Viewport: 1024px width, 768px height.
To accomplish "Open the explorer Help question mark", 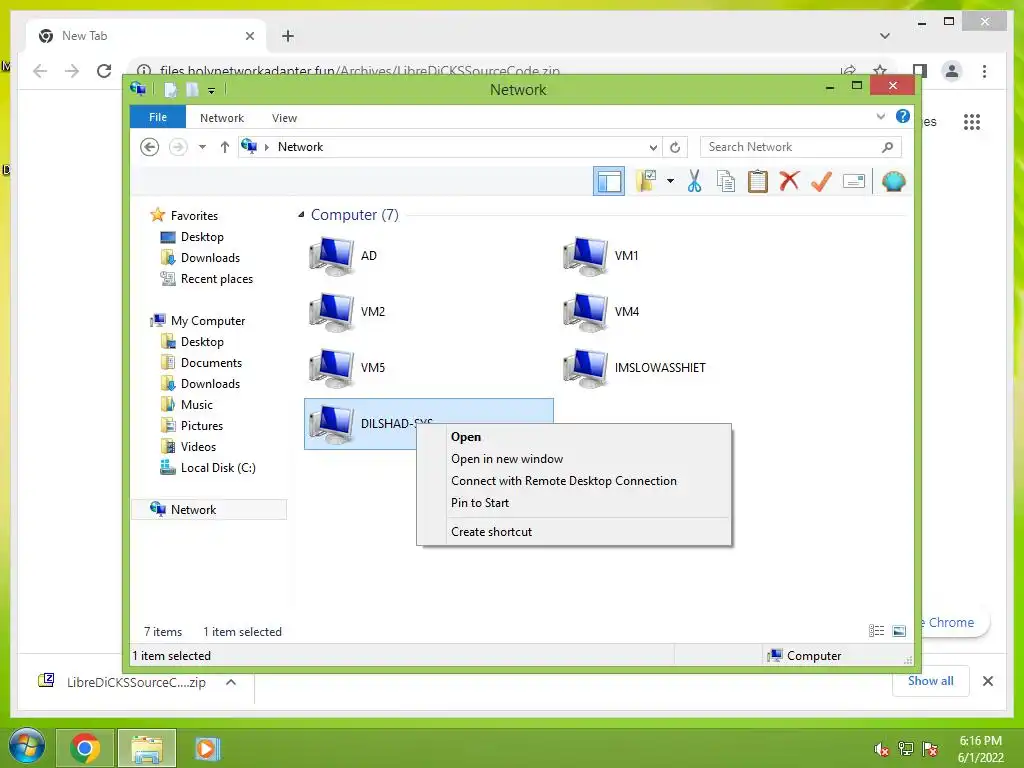I will pyautogui.click(x=903, y=116).
